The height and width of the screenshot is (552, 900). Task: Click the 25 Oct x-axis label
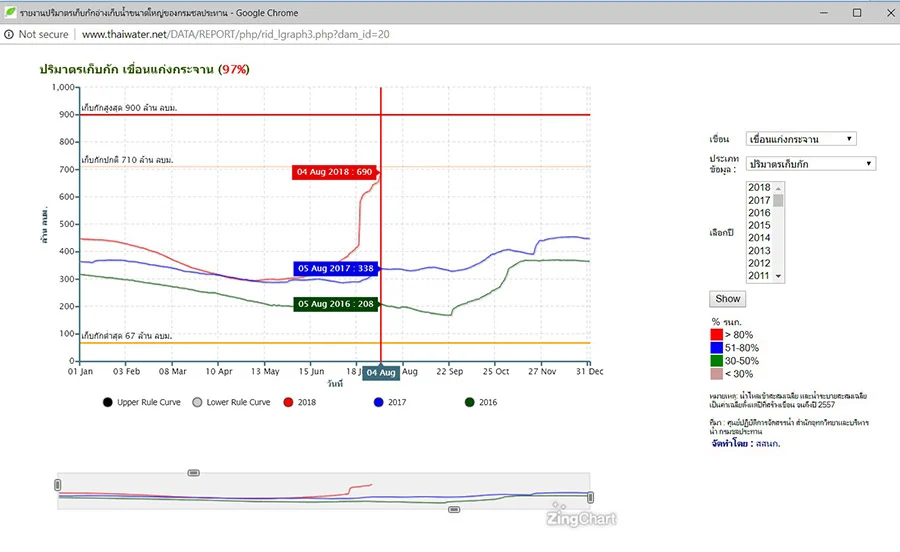[x=496, y=372]
